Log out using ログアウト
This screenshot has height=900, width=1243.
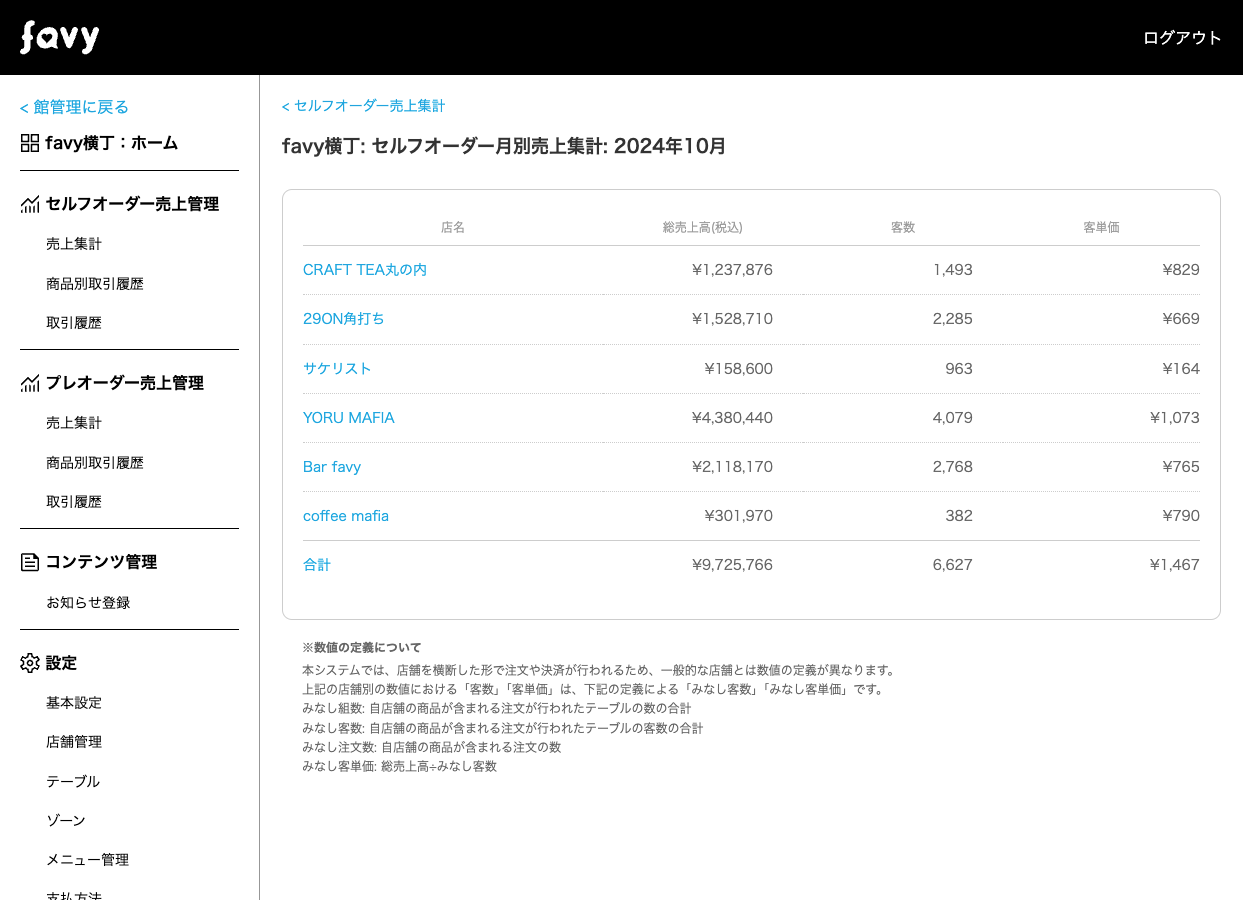[1182, 38]
